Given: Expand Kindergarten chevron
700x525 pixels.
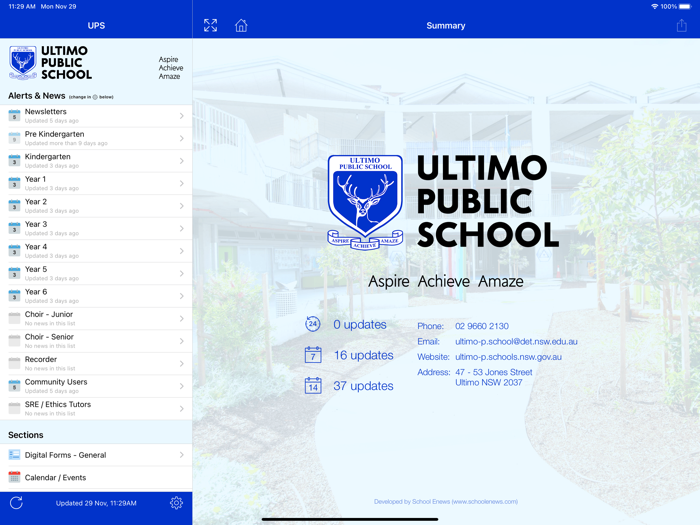Looking at the screenshot, I should pos(182,161).
